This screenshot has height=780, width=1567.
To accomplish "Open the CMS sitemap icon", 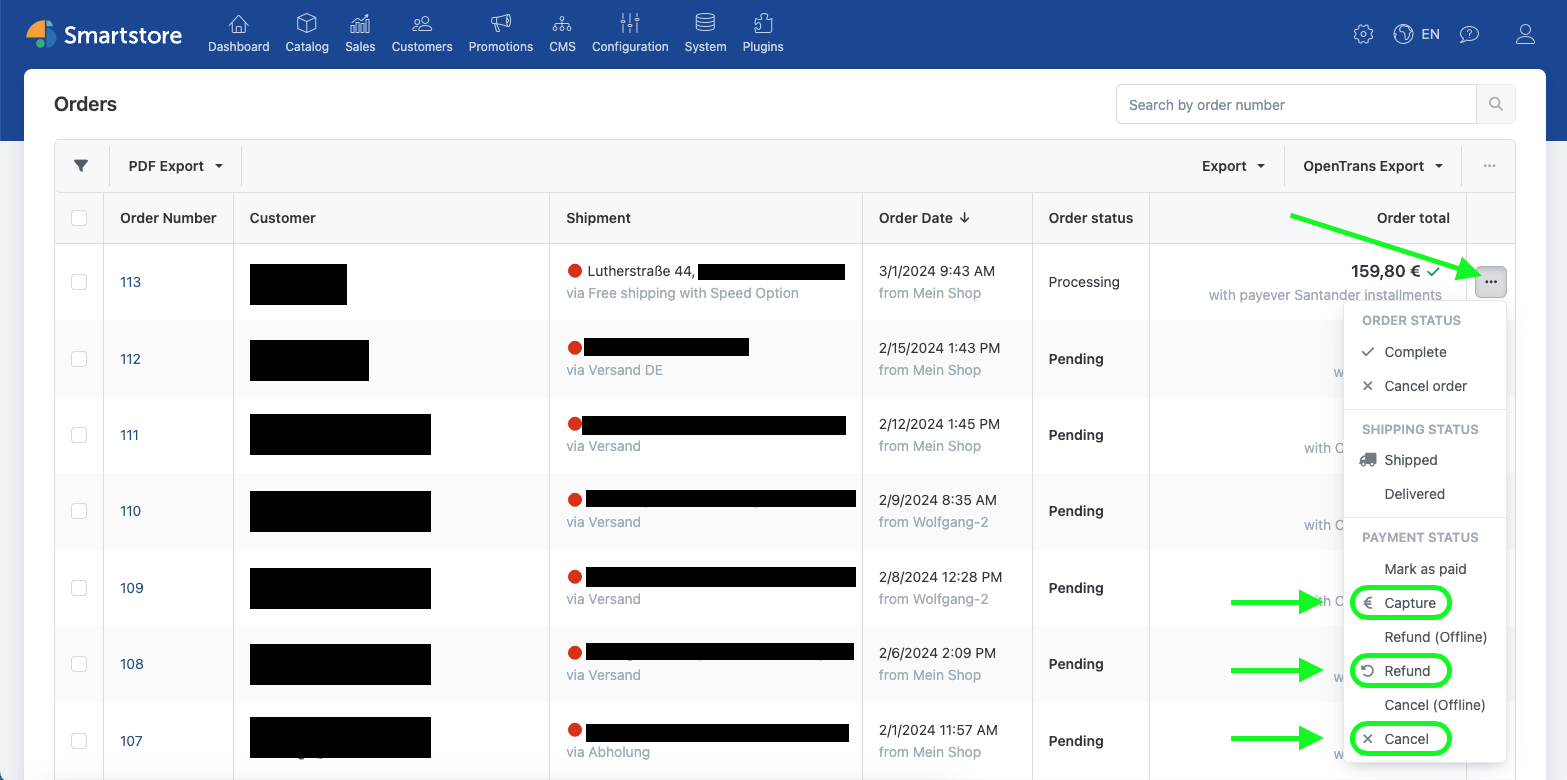I will click(562, 24).
